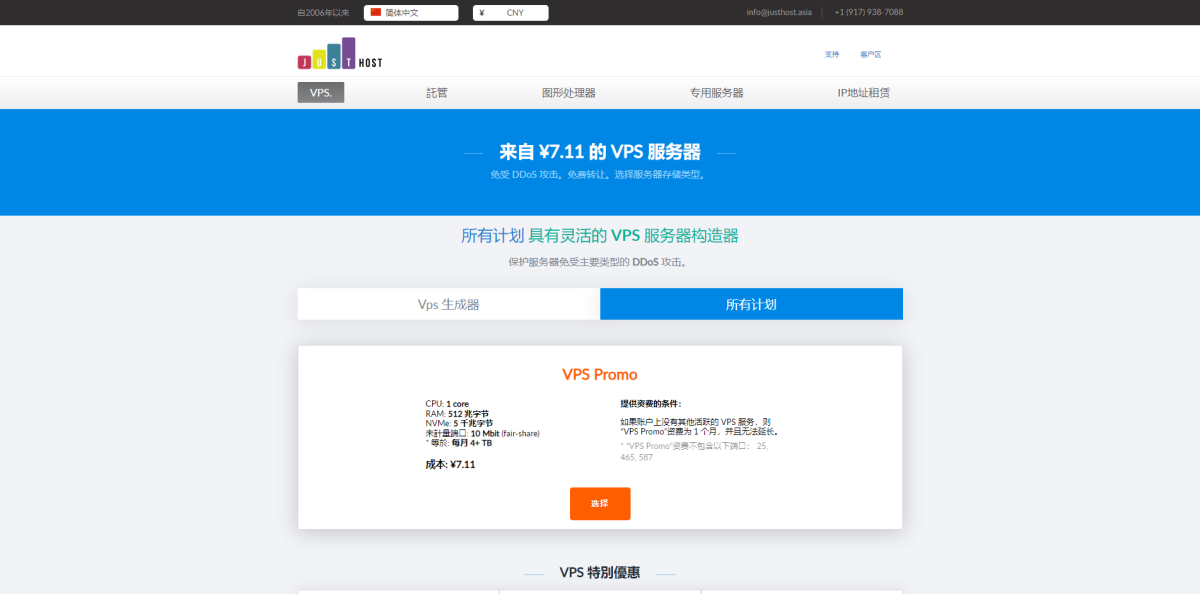Go to the 客户区 client area
This screenshot has width=1200, height=594.
click(x=870, y=55)
